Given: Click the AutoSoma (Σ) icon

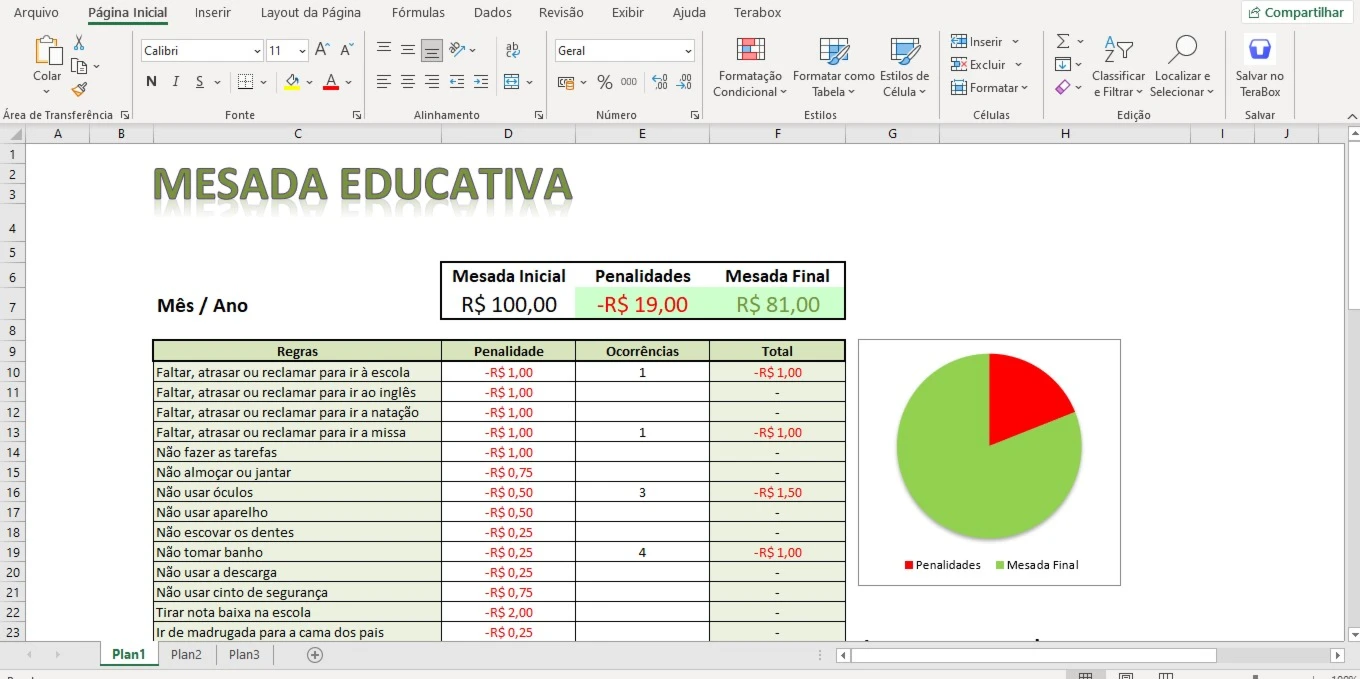Looking at the screenshot, I should pyautogui.click(x=1063, y=40).
